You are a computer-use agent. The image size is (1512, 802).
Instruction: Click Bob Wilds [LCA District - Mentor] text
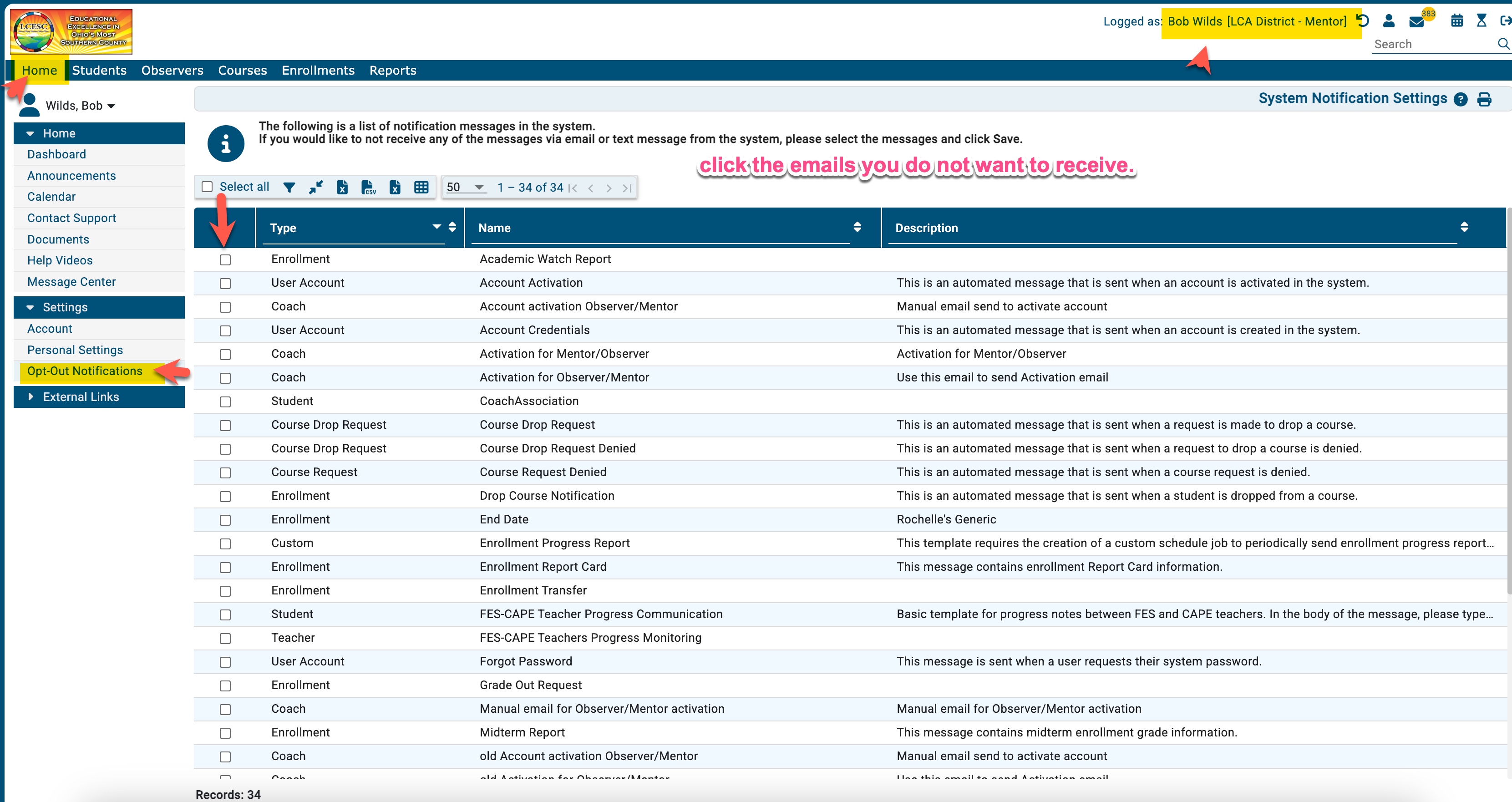(x=1257, y=22)
